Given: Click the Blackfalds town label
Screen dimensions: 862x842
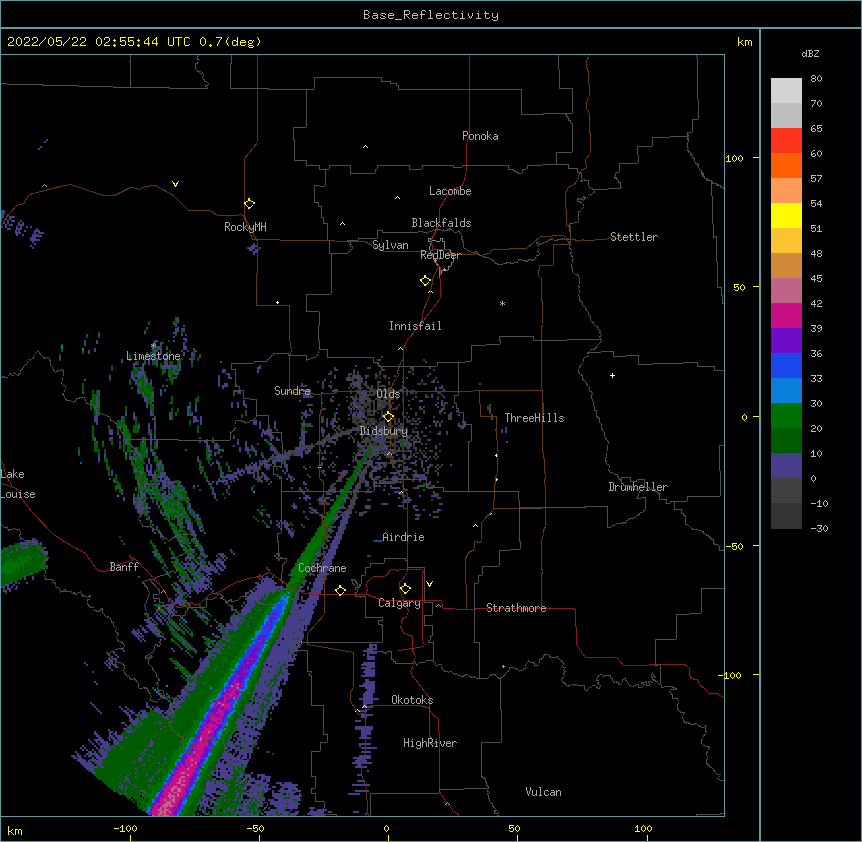Looking at the screenshot, I should coord(441,223).
